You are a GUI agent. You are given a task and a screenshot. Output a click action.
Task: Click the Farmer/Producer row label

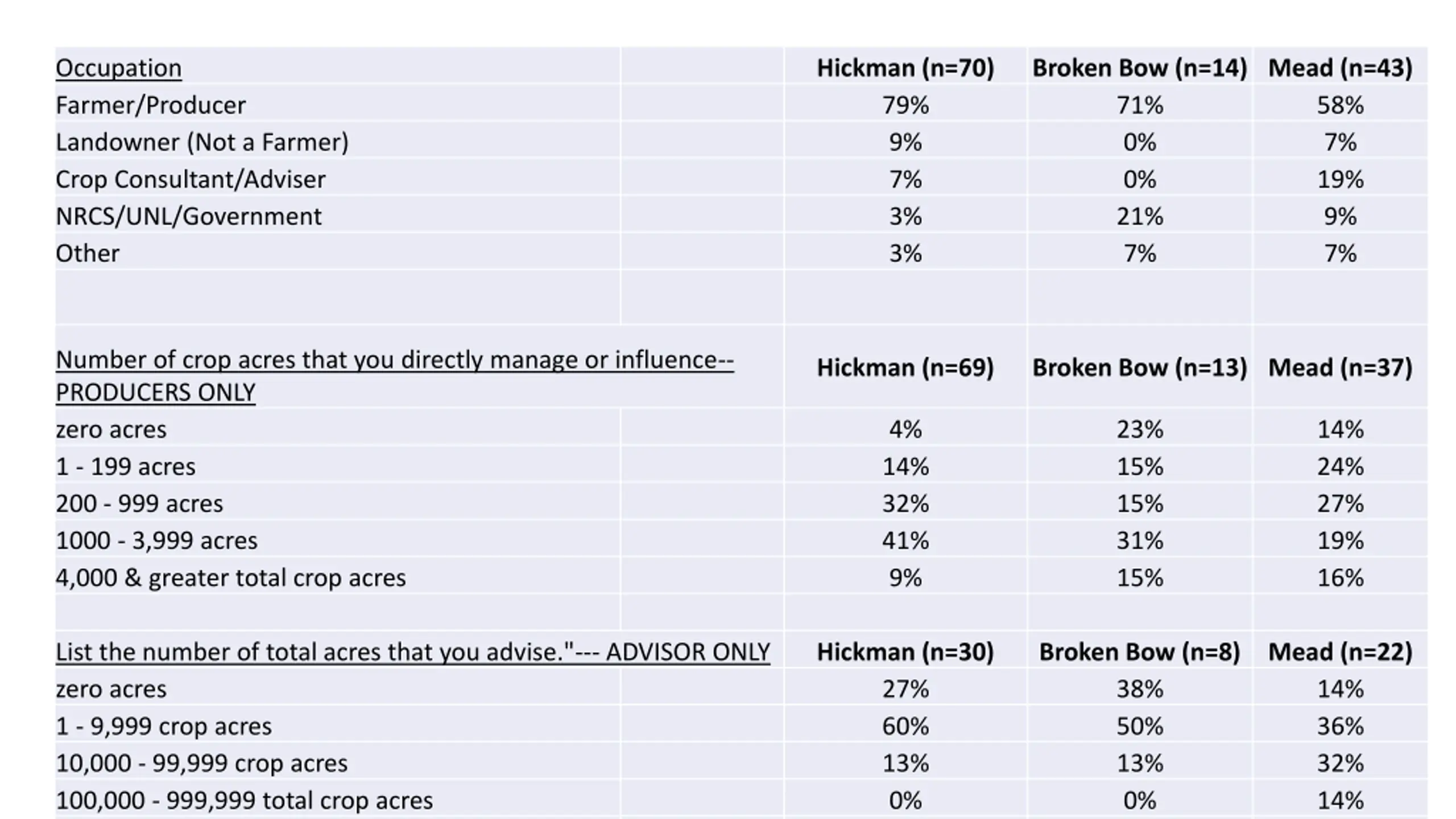click(x=151, y=105)
